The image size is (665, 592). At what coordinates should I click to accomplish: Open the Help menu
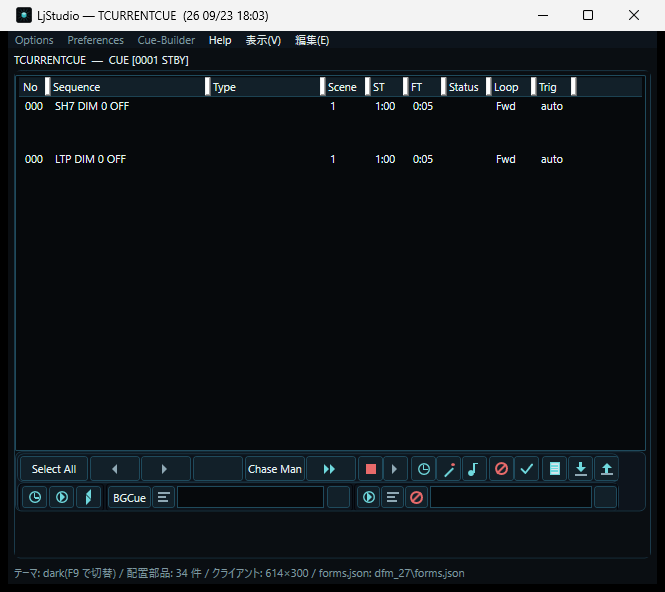[220, 40]
